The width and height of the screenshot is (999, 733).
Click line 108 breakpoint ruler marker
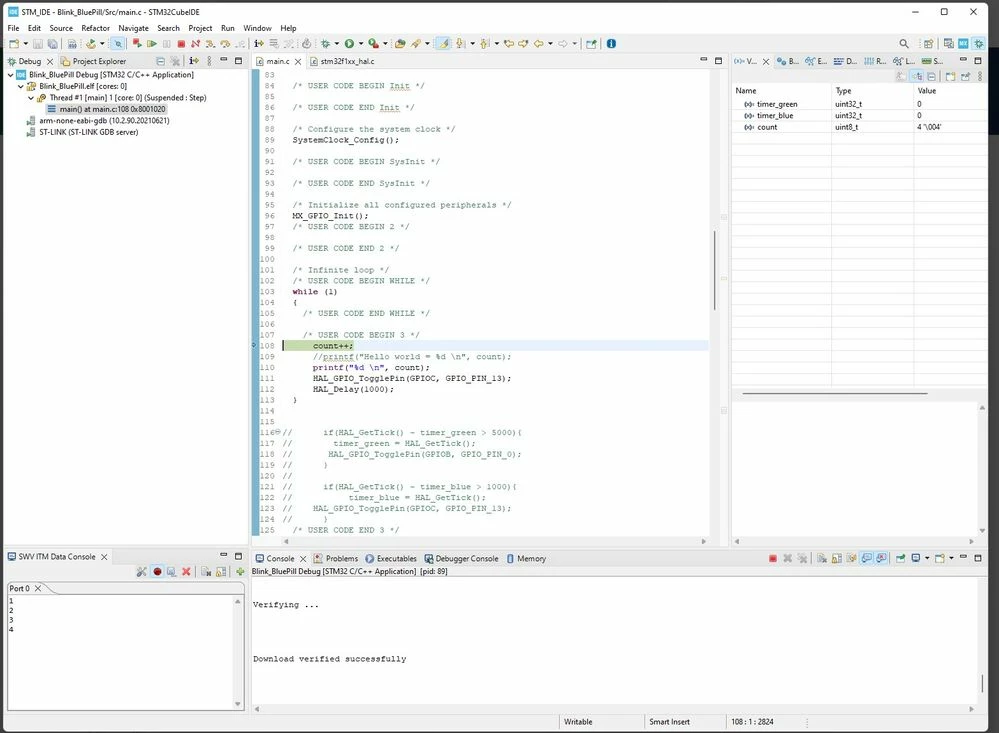coord(254,345)
